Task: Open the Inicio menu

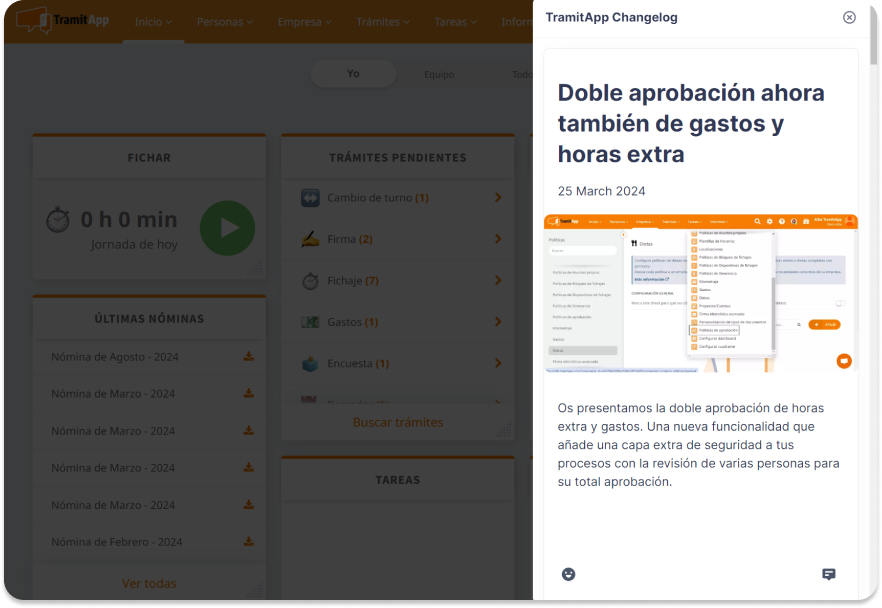Action: [x=153, y=22]
